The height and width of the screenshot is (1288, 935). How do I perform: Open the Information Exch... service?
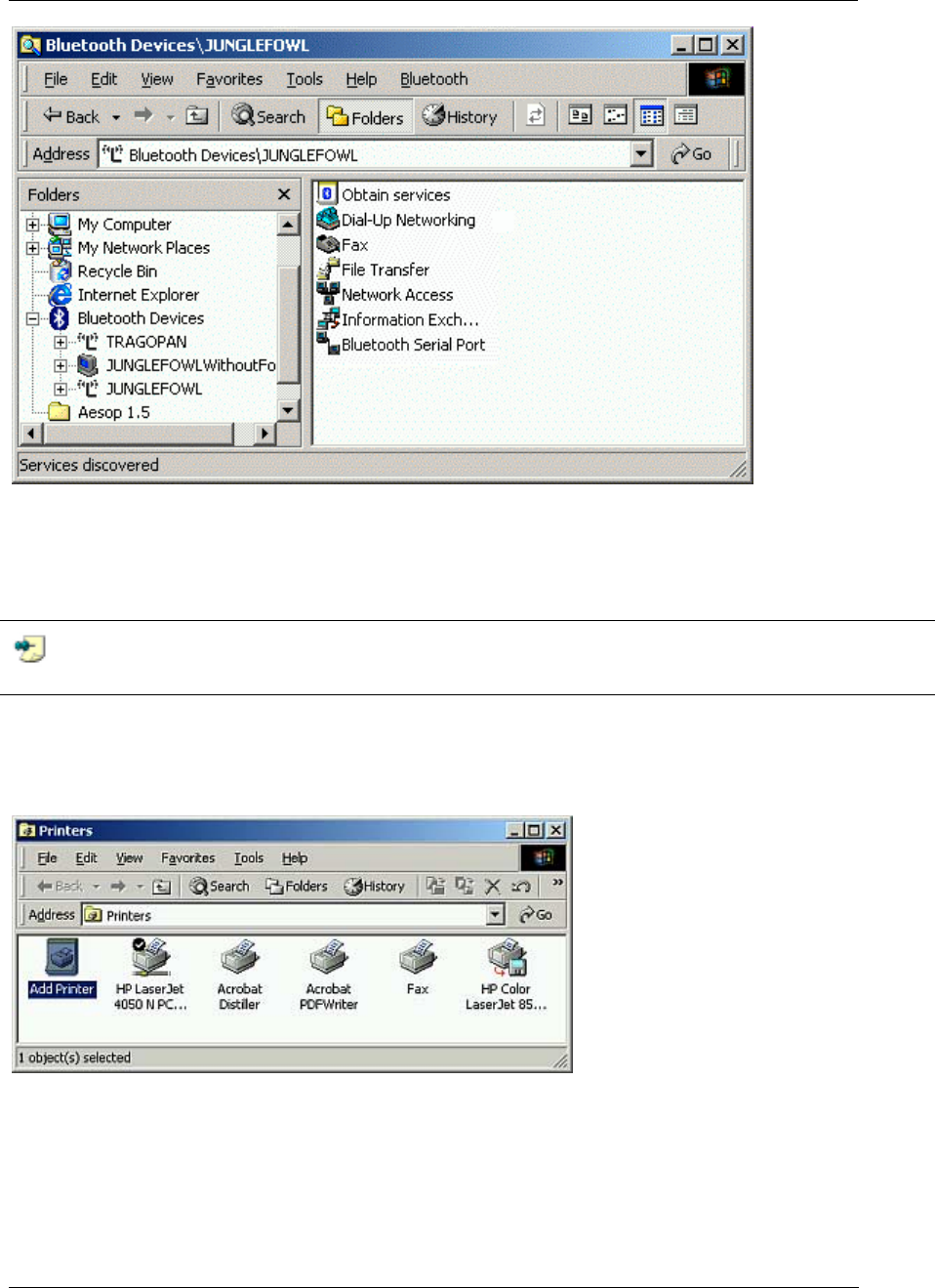[x=398, y=319]
